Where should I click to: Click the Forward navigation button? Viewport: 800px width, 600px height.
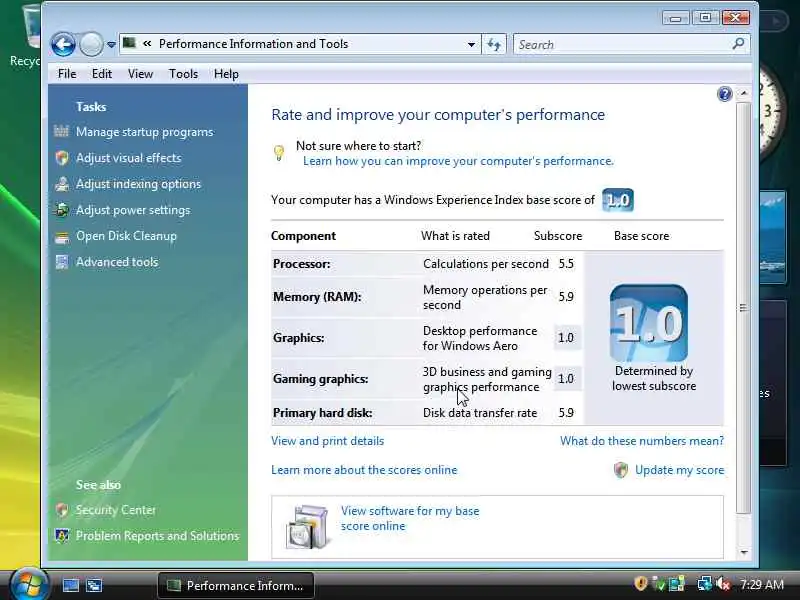[x=91, y=44]
